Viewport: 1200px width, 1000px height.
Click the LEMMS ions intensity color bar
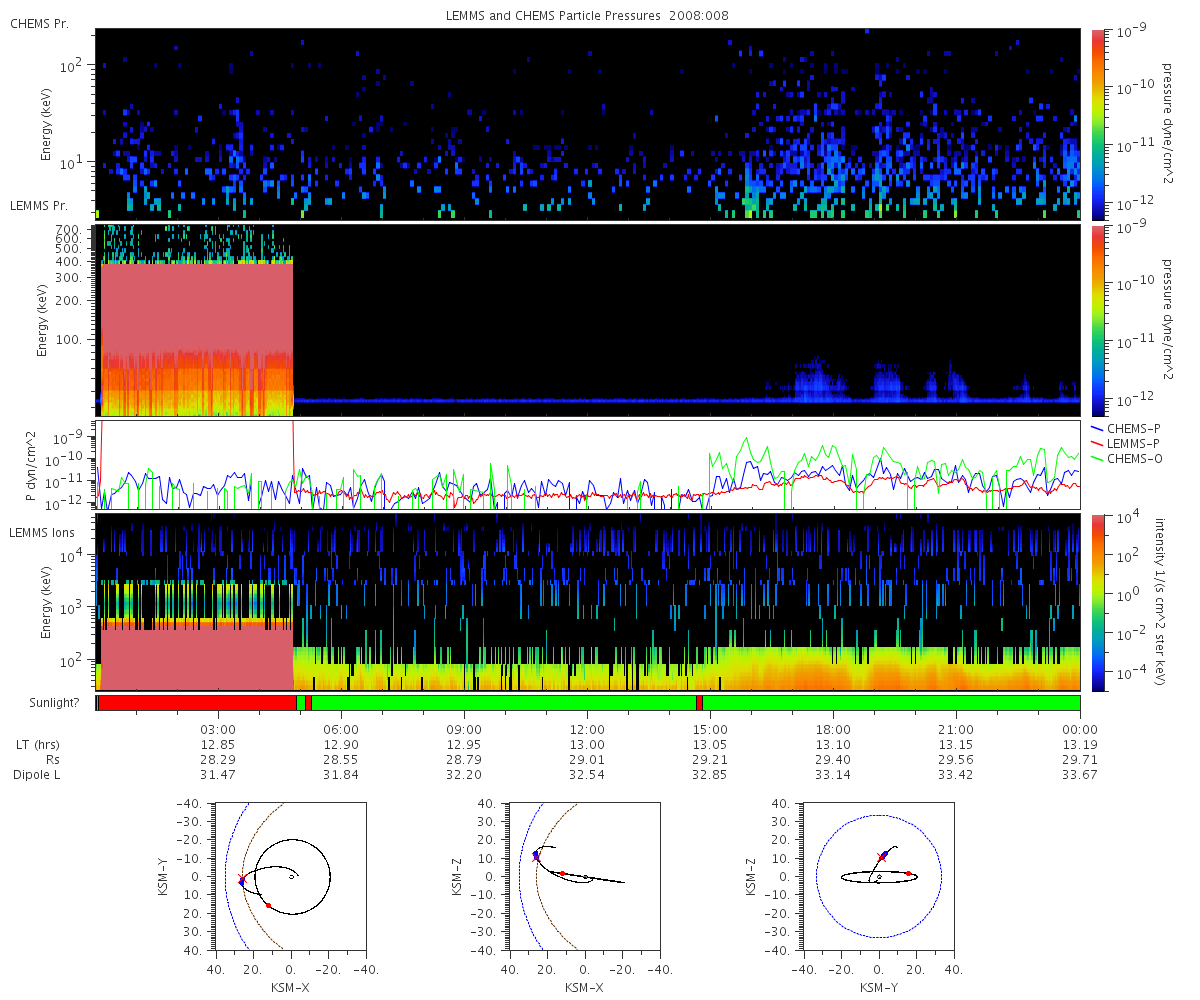(x=1097, y=602)
